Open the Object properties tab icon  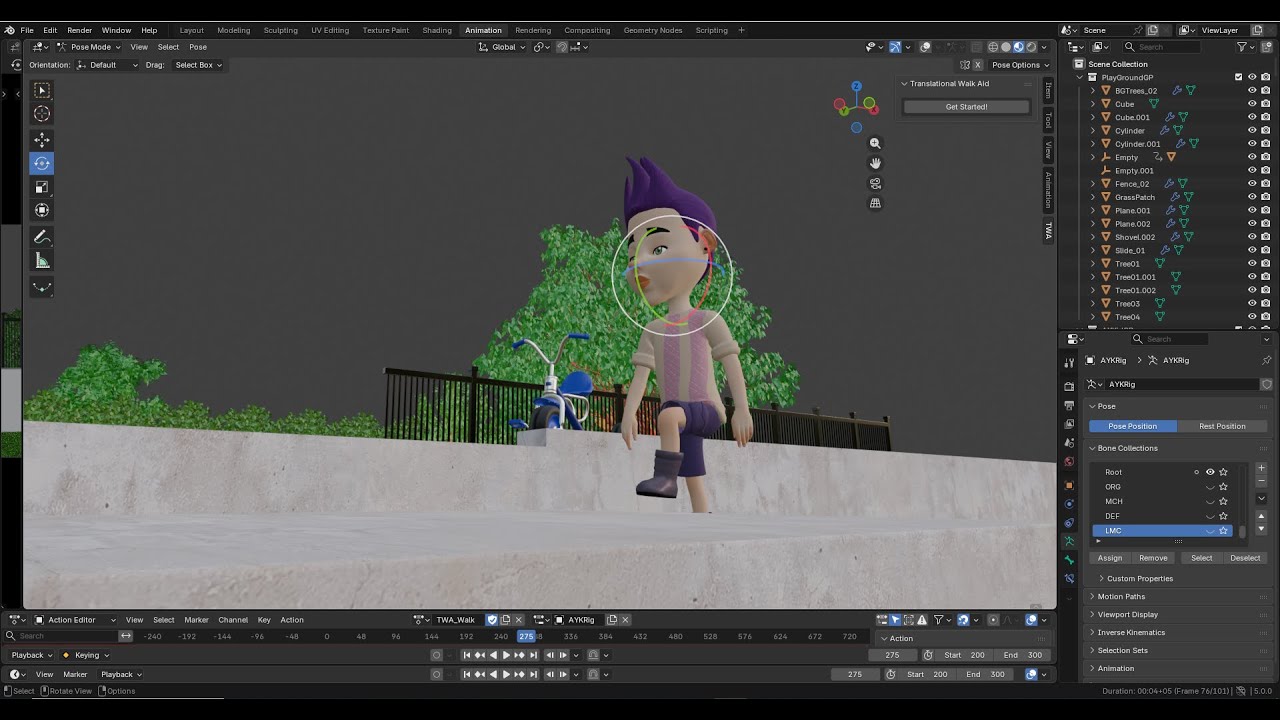(1069, 485)
